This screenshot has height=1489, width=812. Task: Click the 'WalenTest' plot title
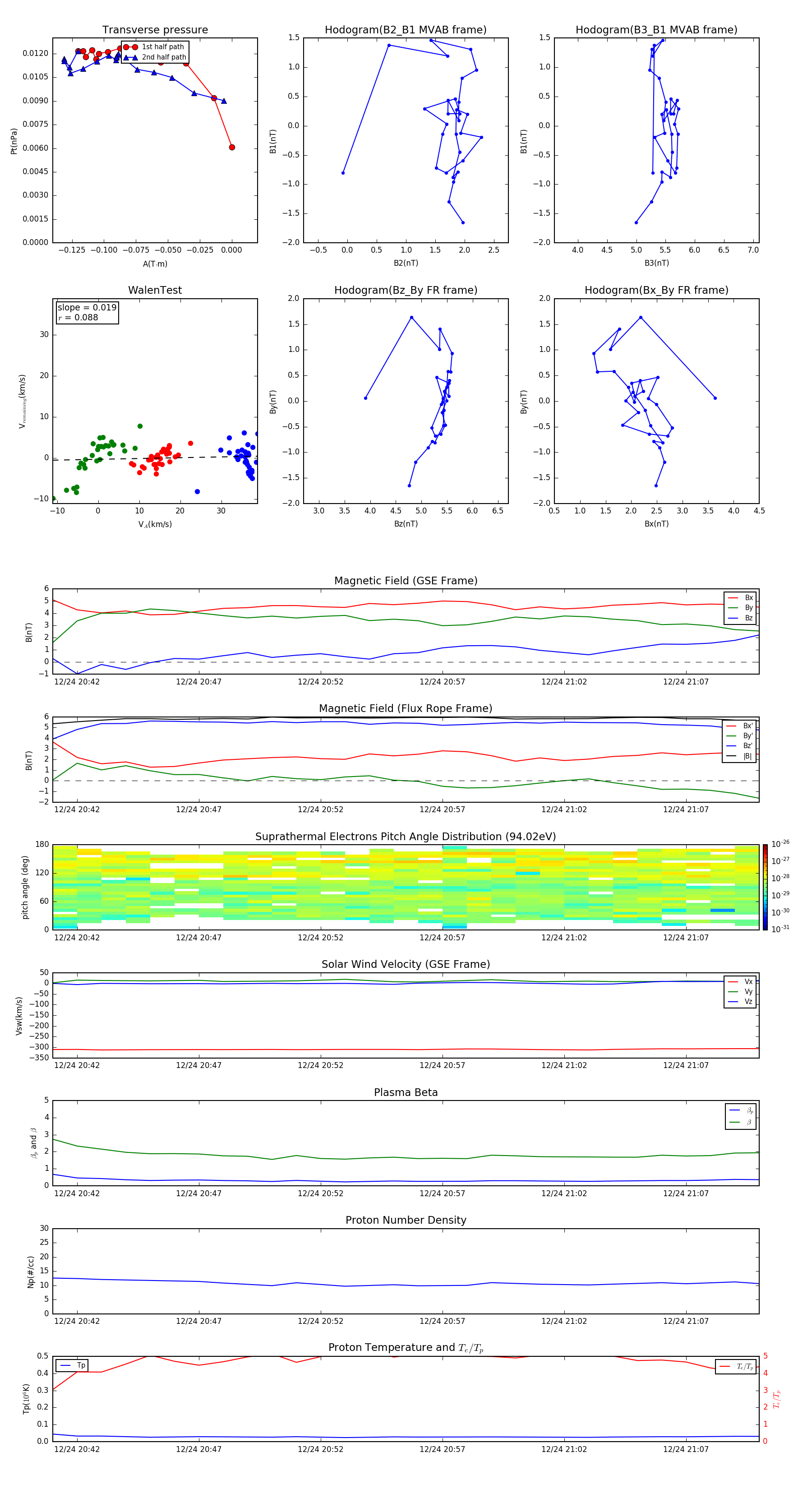pos(155,290)
